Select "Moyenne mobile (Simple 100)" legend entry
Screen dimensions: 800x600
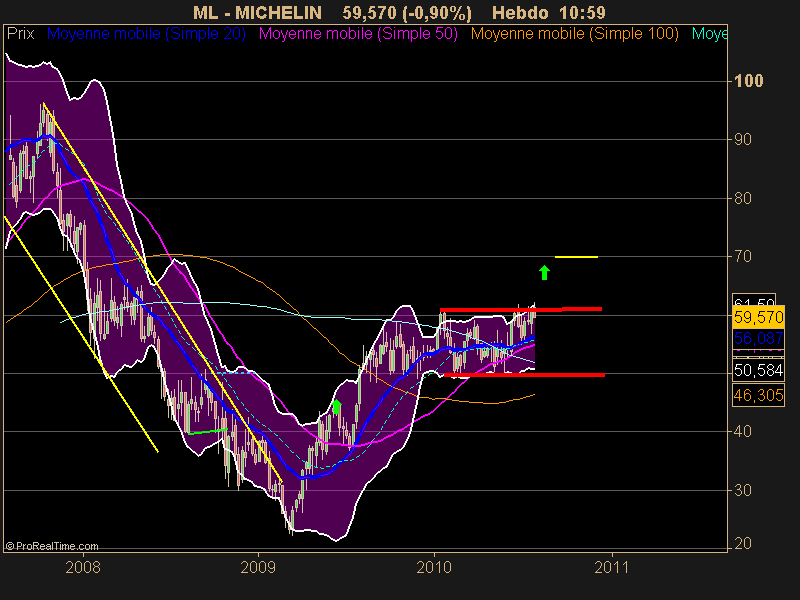(574, 34)
